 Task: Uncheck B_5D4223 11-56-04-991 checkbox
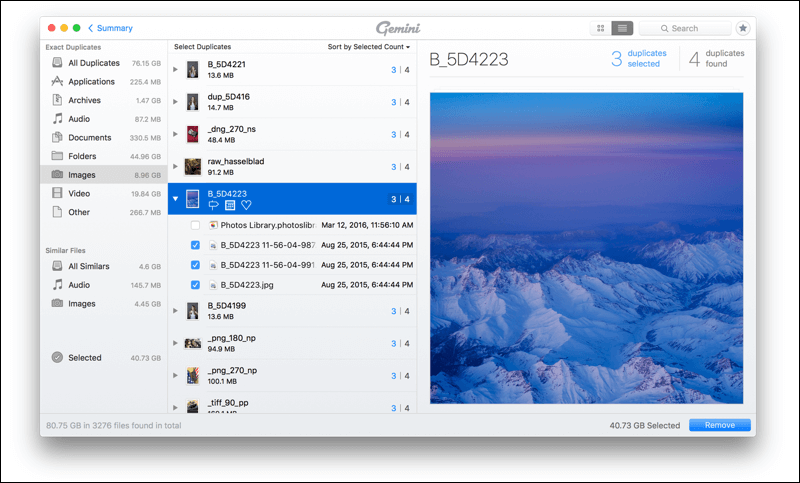pos(195,265)
